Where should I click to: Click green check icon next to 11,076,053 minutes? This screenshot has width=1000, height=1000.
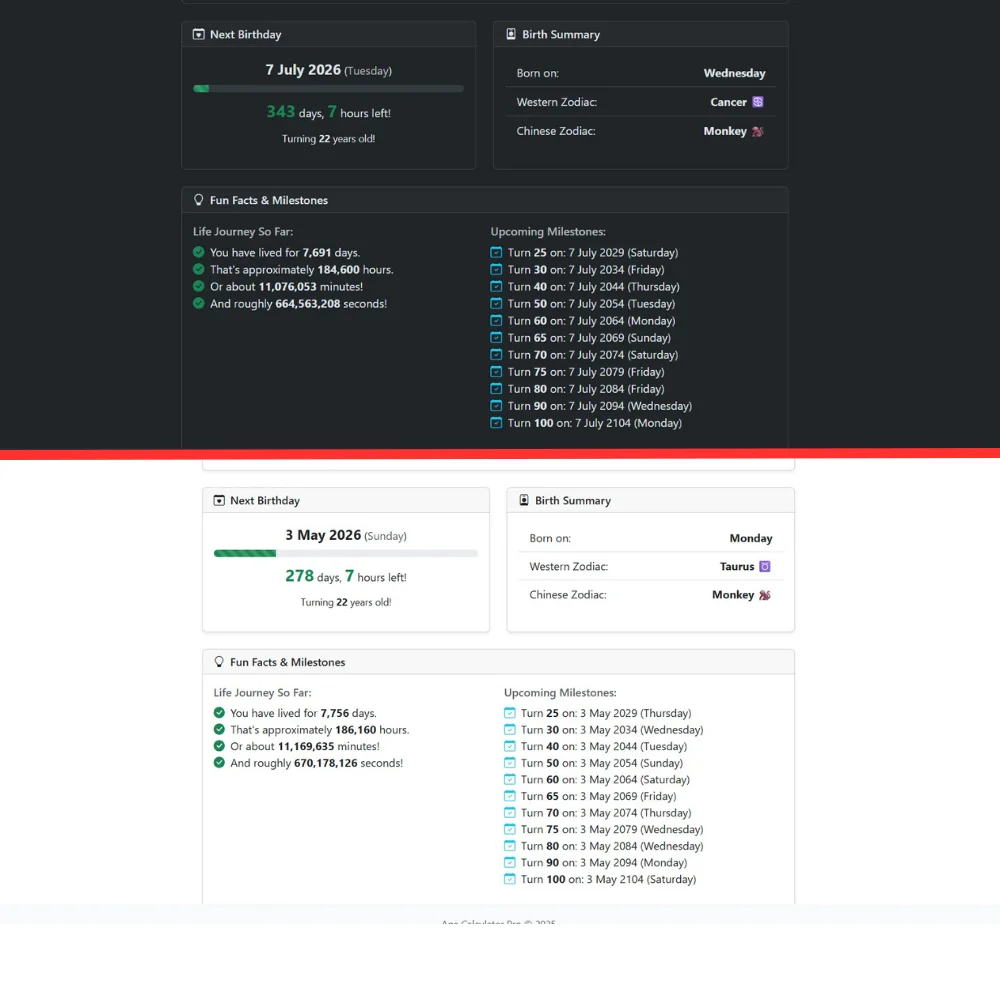(198, 286)
